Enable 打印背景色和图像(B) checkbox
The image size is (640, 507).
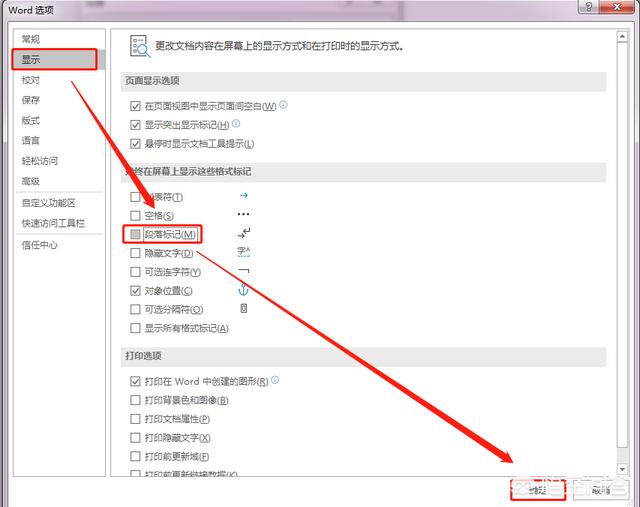pyautogui.click(x=135, y=400)
